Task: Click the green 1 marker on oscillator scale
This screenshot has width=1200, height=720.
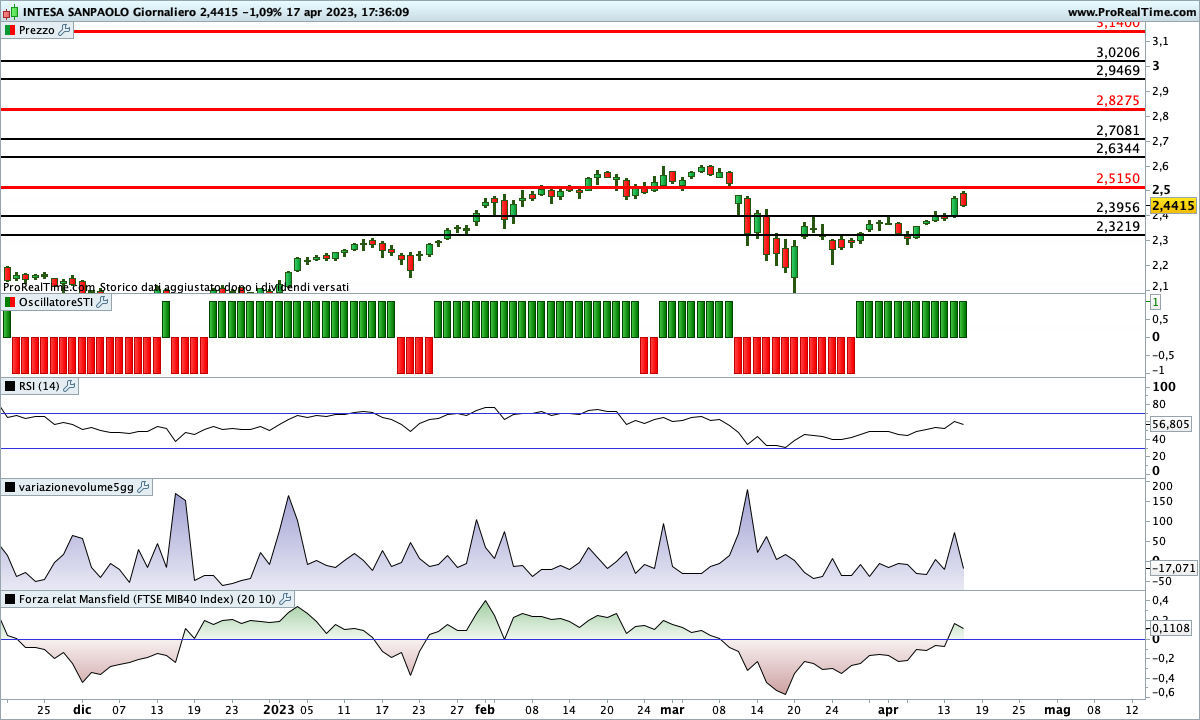Action: coord(1156,301)
